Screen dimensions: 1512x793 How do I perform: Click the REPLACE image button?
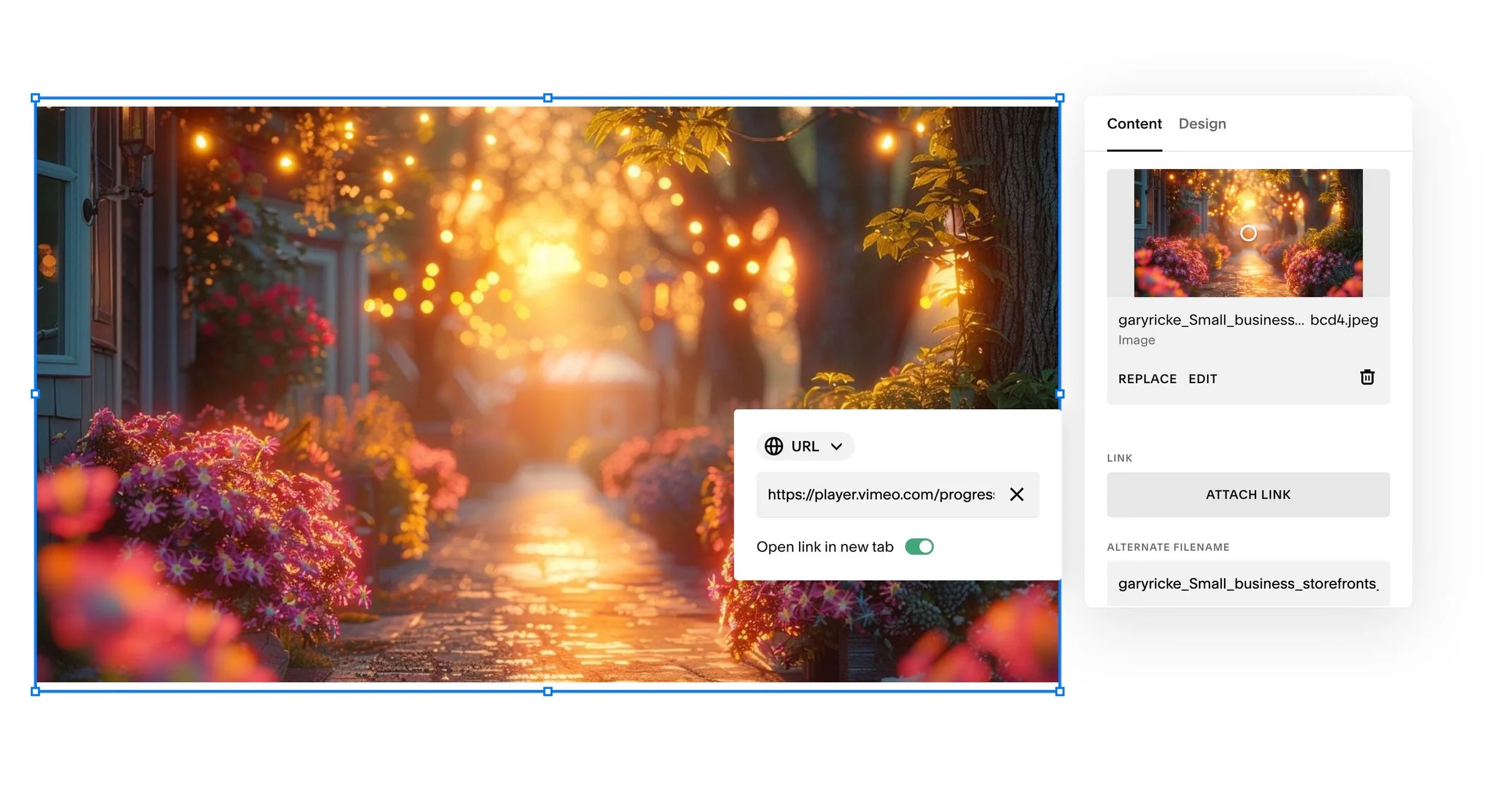click(1147, 379)
